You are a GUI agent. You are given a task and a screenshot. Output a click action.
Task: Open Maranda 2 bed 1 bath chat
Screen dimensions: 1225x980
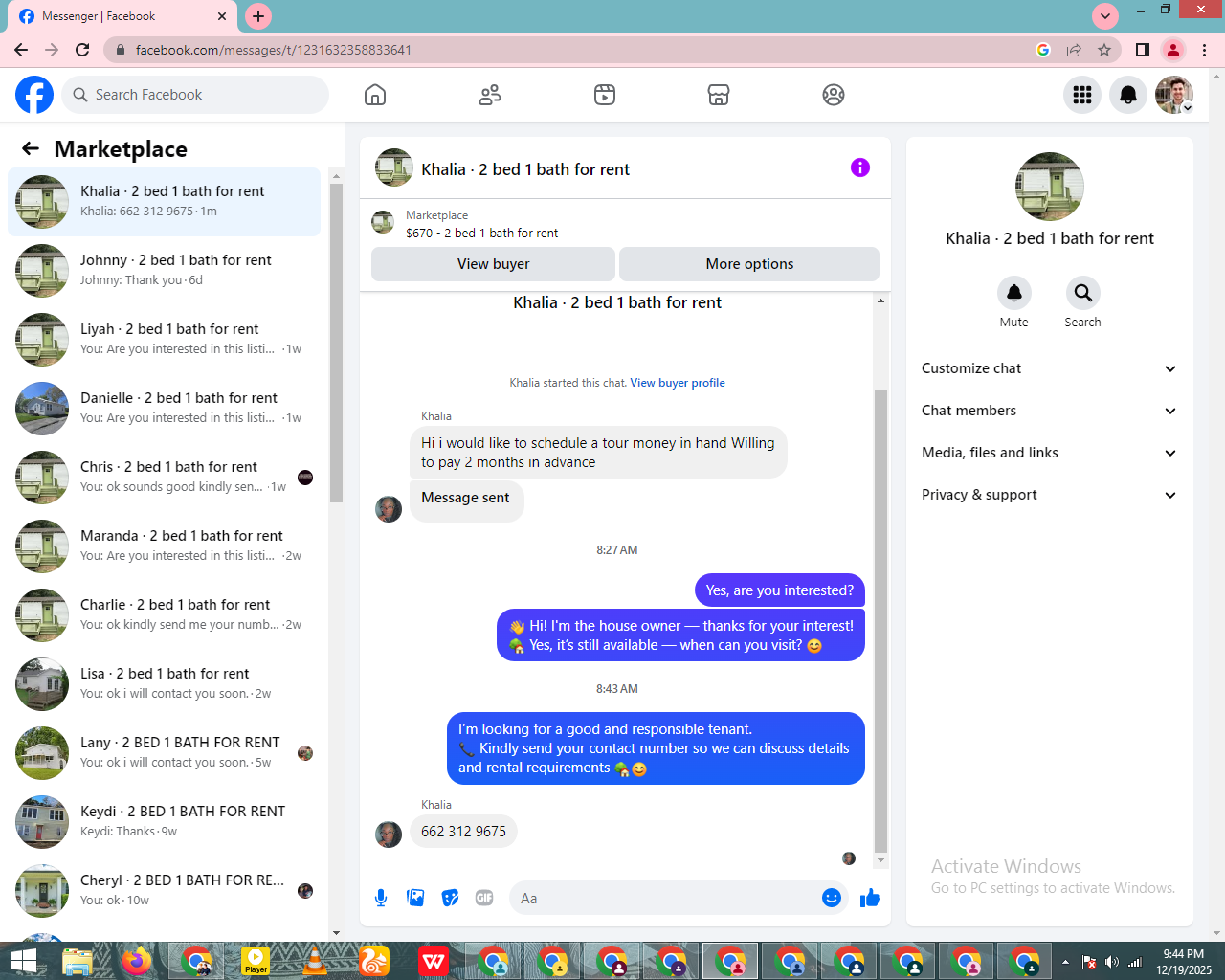165,546
